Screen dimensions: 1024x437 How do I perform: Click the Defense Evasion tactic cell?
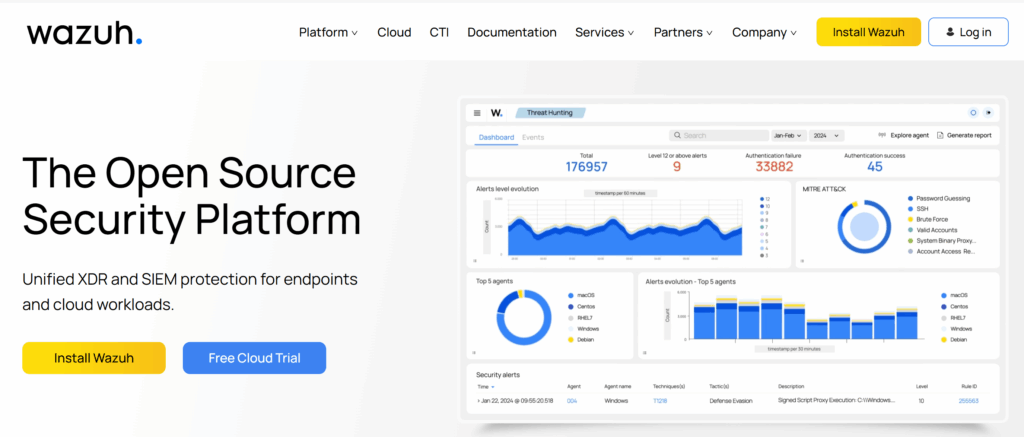(x=731, y=400)
